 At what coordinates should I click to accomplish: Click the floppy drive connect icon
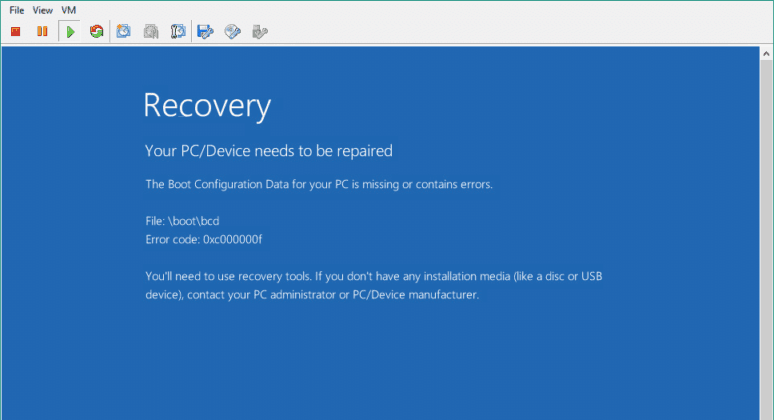(205, 32)
